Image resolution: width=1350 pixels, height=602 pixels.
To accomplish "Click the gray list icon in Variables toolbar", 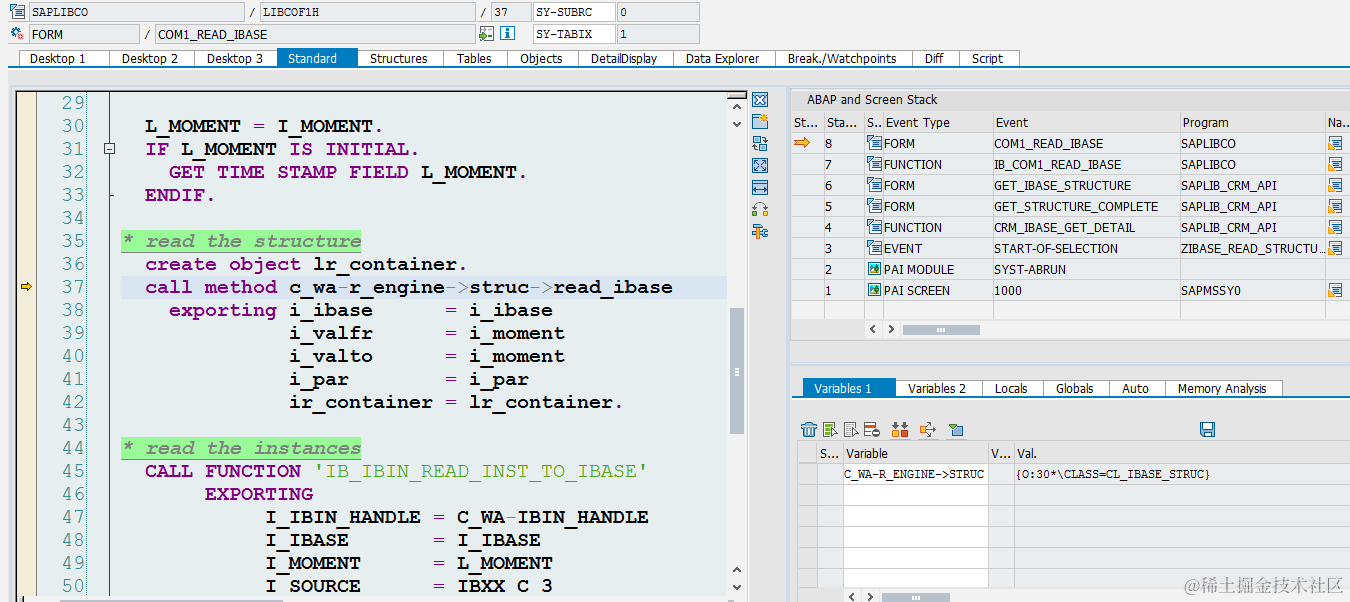I will [x=850, y=430].
